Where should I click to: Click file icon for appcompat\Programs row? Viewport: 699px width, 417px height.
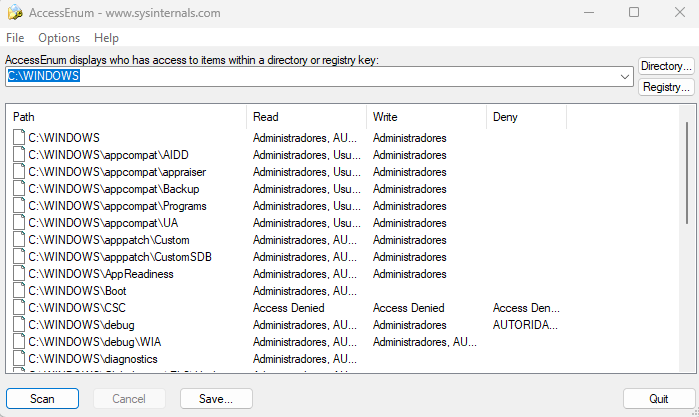19,205
